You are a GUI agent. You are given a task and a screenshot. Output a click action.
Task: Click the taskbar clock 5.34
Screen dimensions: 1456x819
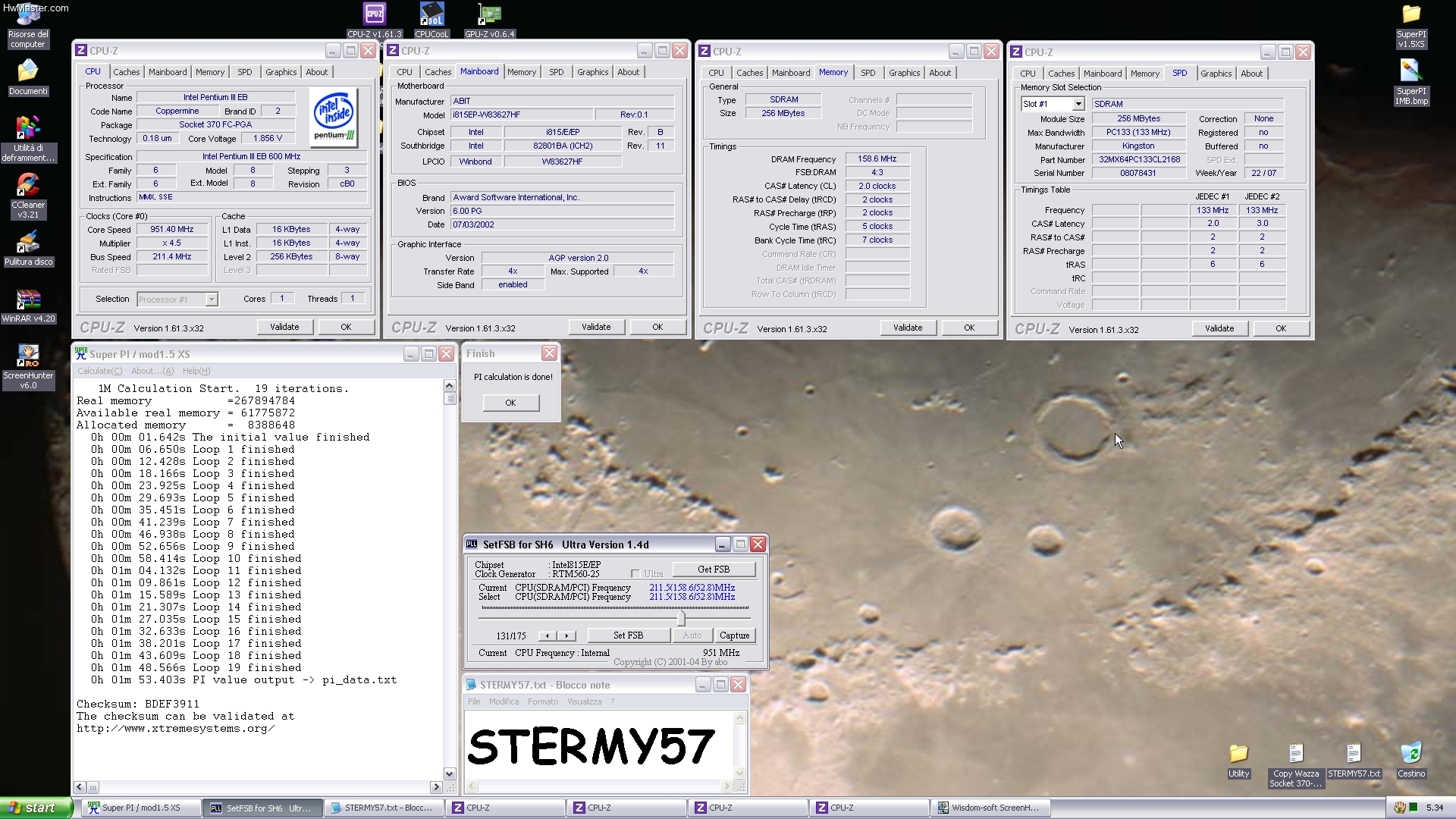[x=1435, y=808]
